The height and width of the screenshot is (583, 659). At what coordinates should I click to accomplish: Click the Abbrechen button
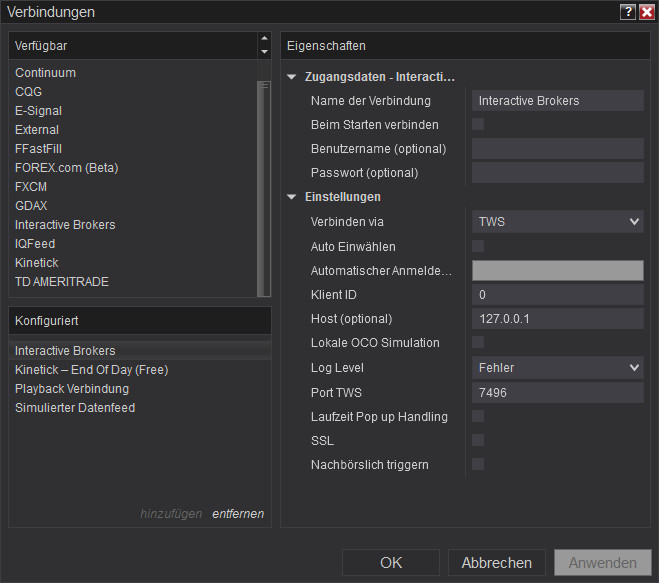pyautogui.click(x=497, y=562)
